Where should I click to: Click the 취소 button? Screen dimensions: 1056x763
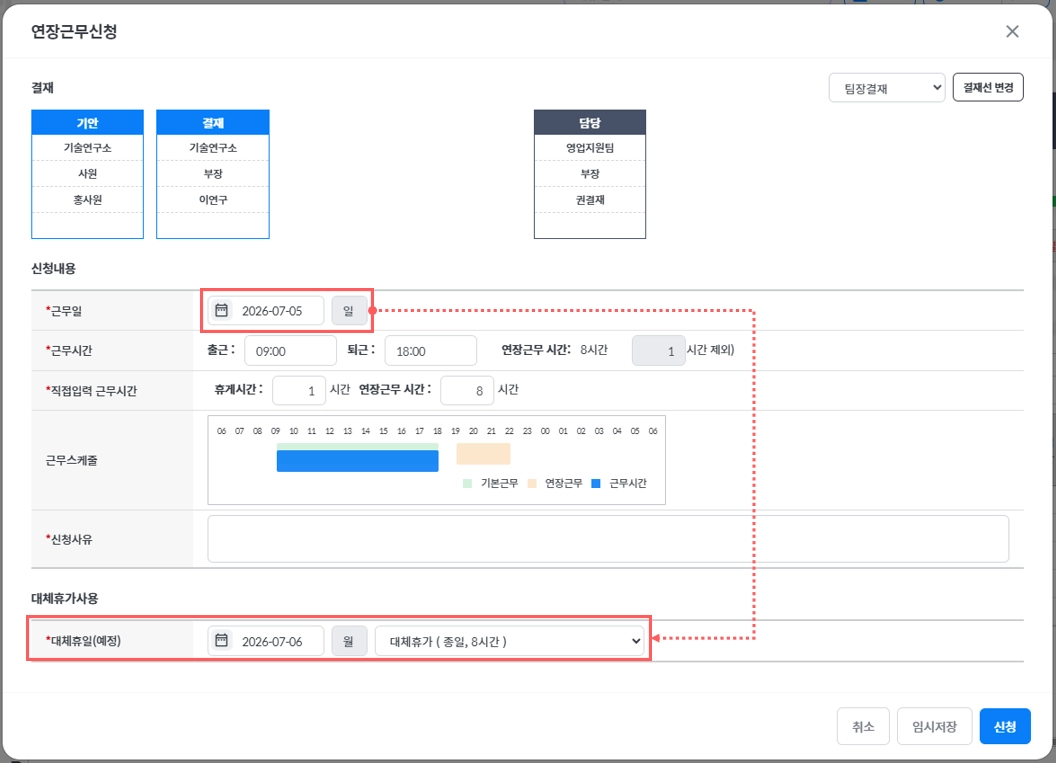click(863, 727)
